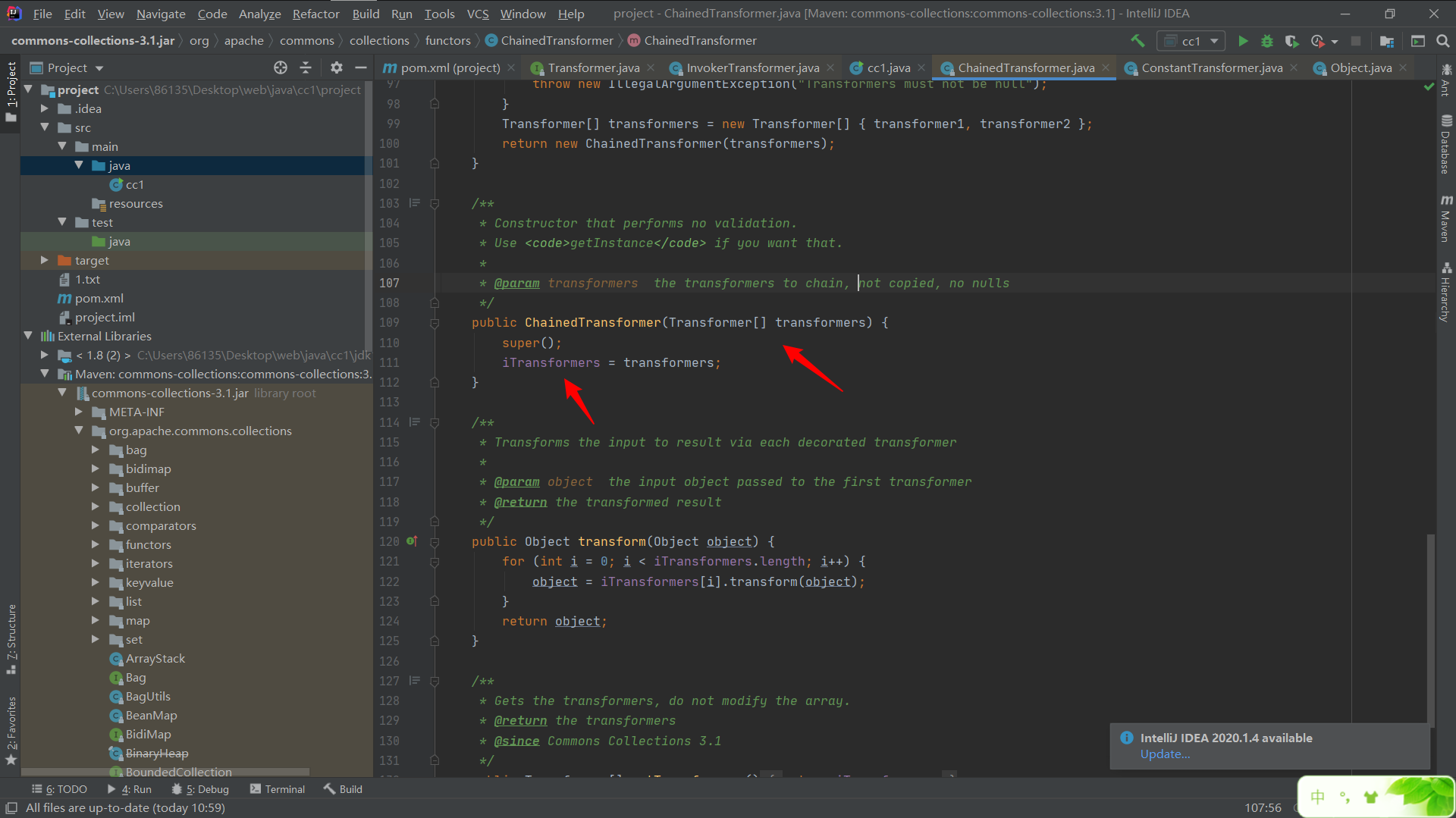The width and height of the screenshot is (1456, 818).
Task: Open the Structure tool window
Action: pos(11,639)
